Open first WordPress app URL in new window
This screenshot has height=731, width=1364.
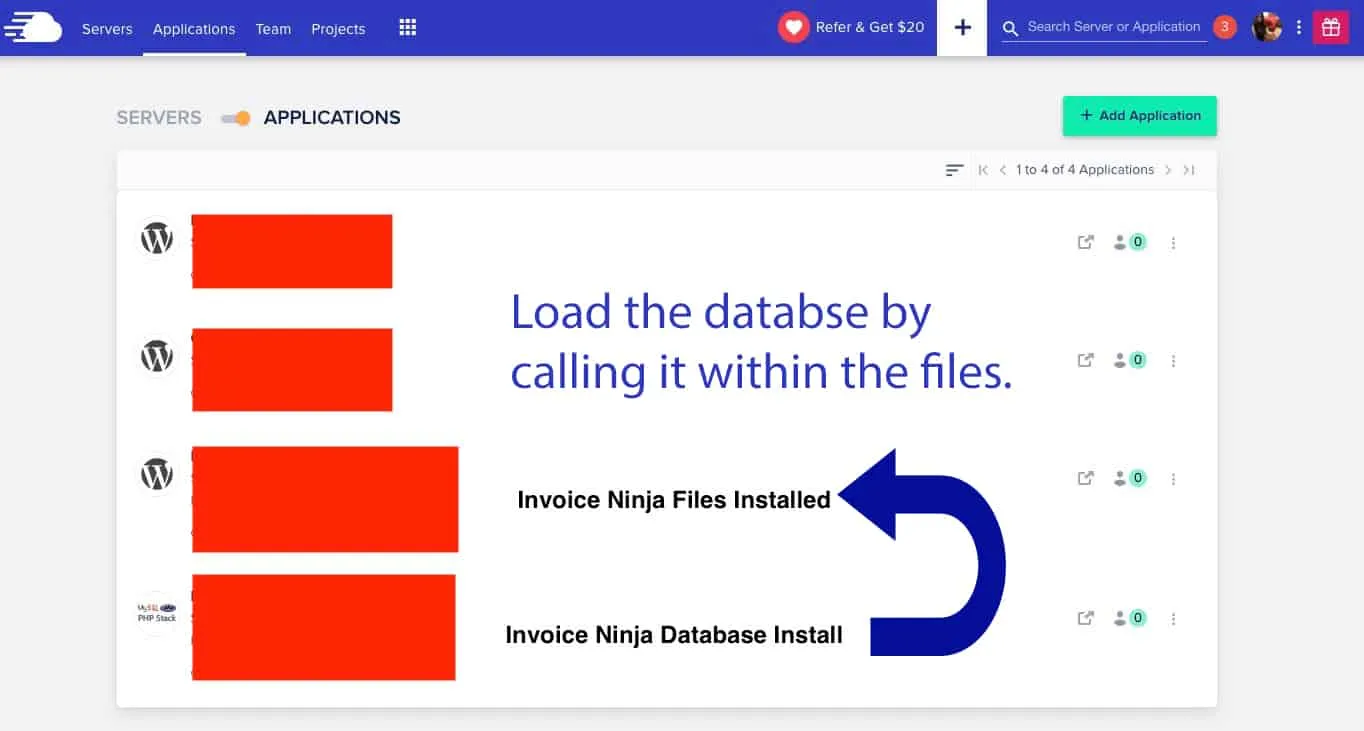1085,242
